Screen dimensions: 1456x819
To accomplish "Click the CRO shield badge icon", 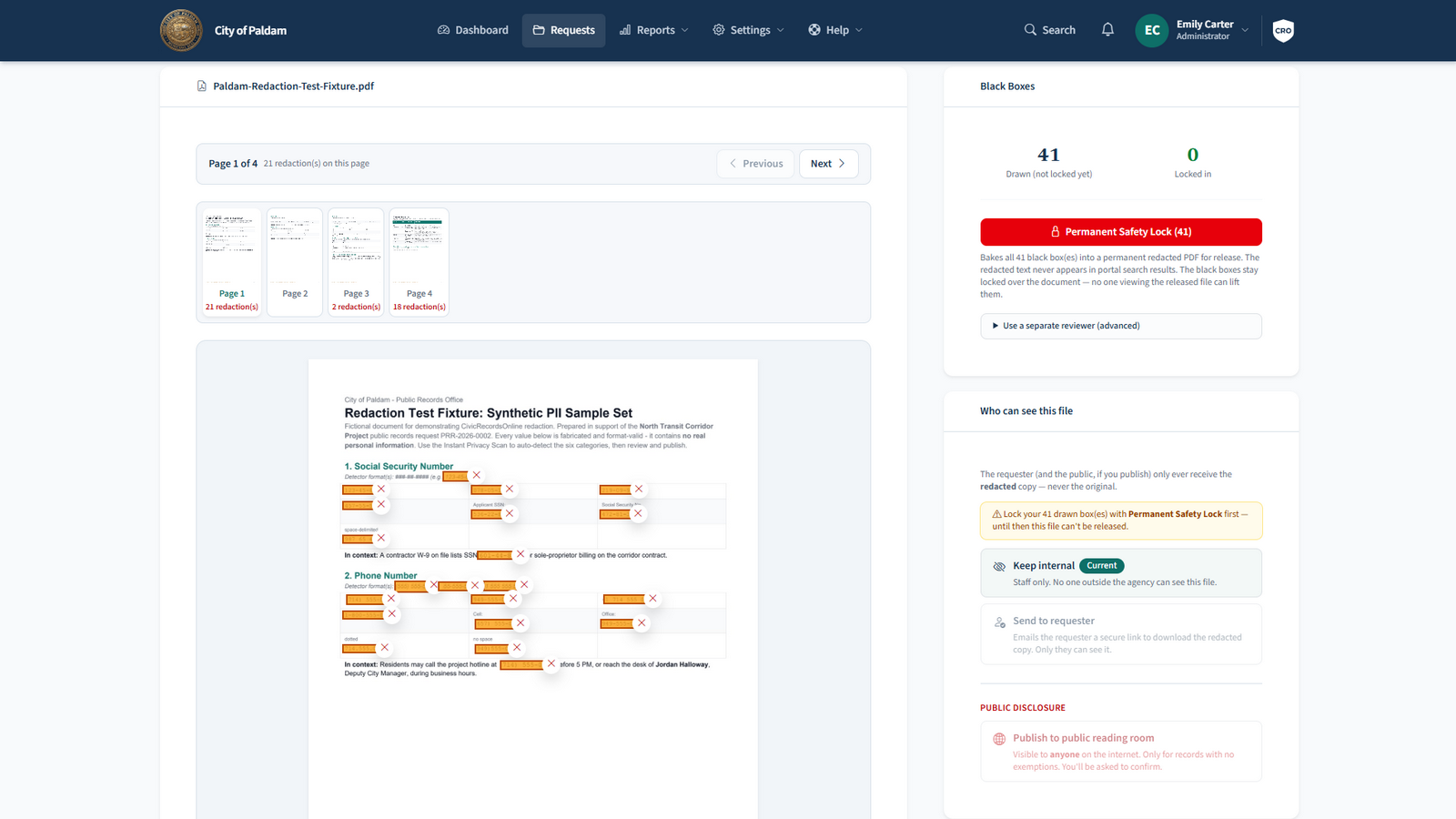I will (x=1283, y=30).
